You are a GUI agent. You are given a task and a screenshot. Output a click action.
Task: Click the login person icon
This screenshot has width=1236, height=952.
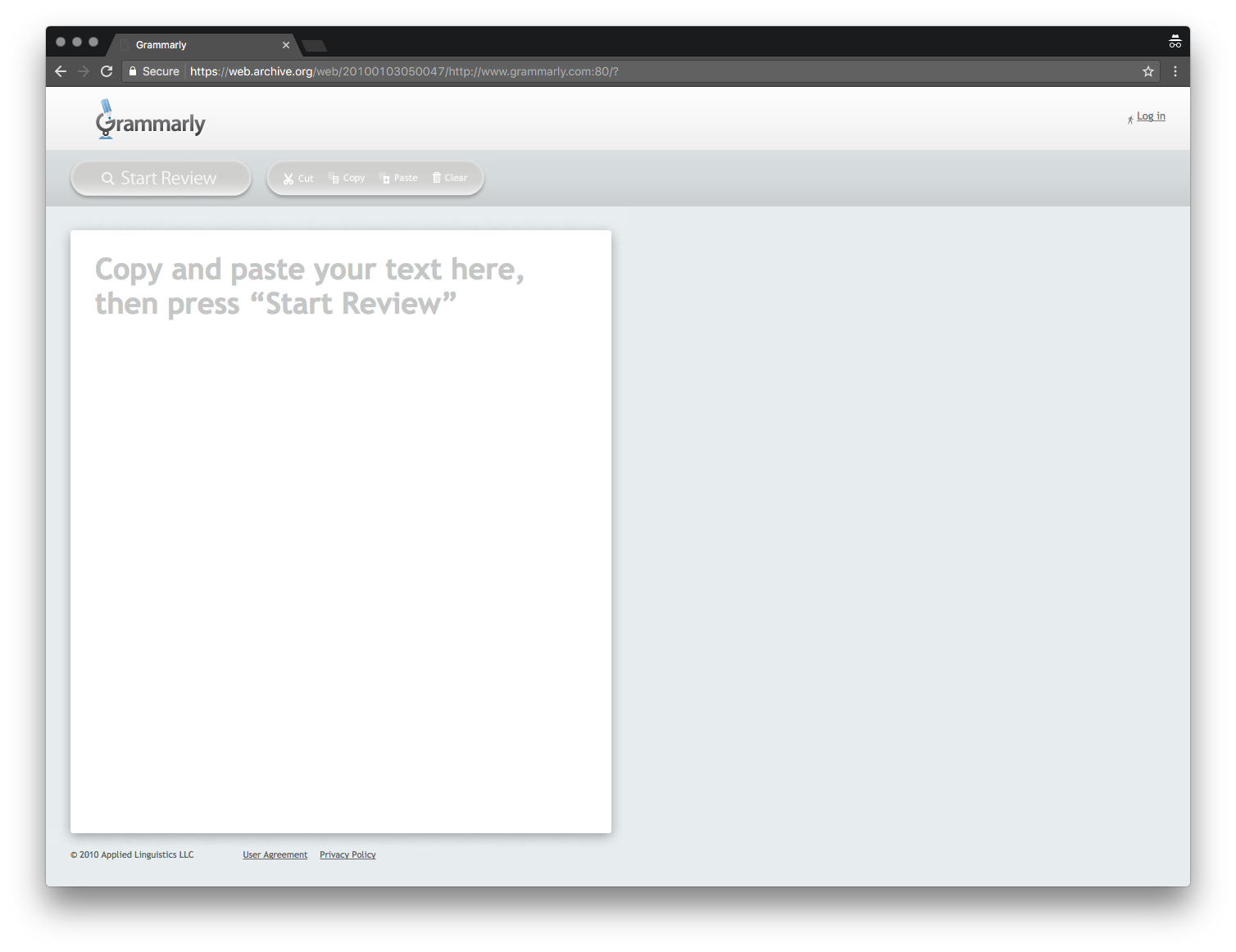click(x=1130, y=119)
